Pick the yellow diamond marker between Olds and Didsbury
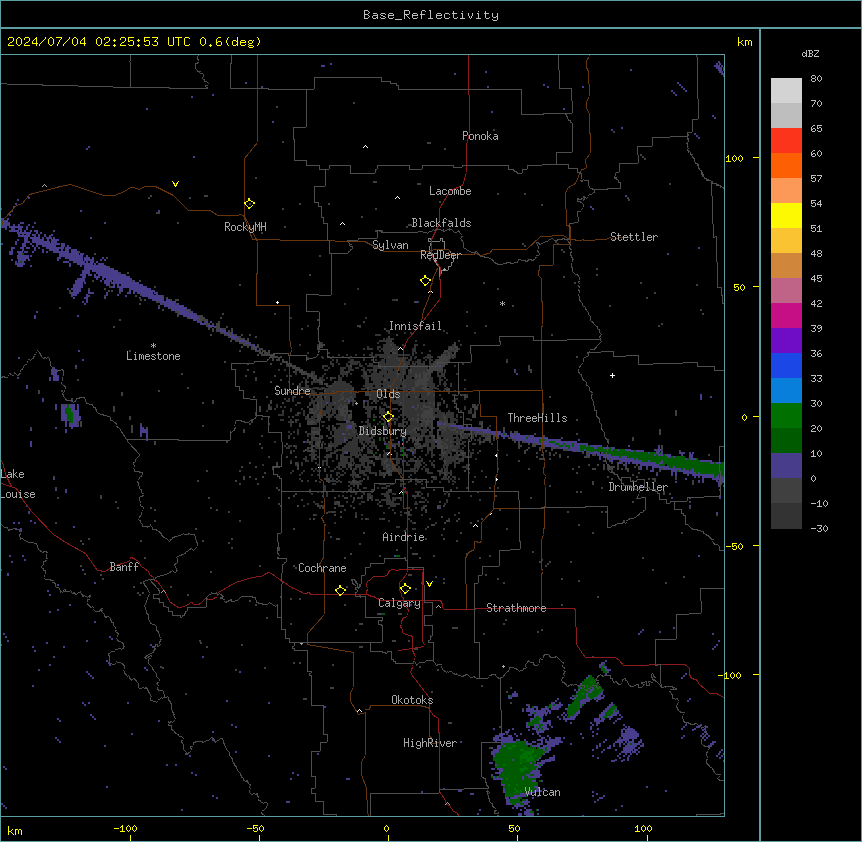Viewport: 862px width, 842px height. pos(389,417)
